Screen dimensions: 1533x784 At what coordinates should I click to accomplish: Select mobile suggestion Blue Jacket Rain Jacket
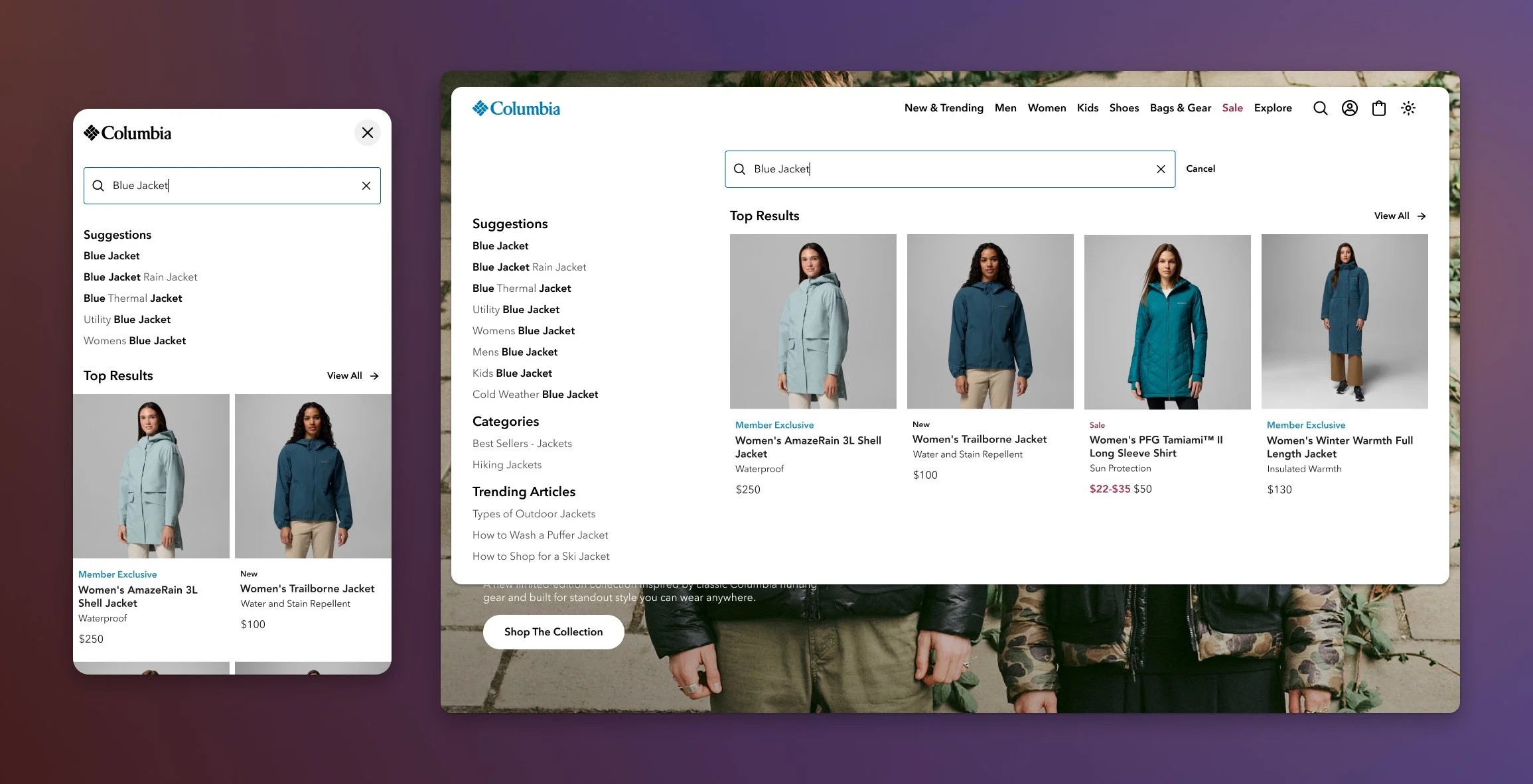(140, 277)
